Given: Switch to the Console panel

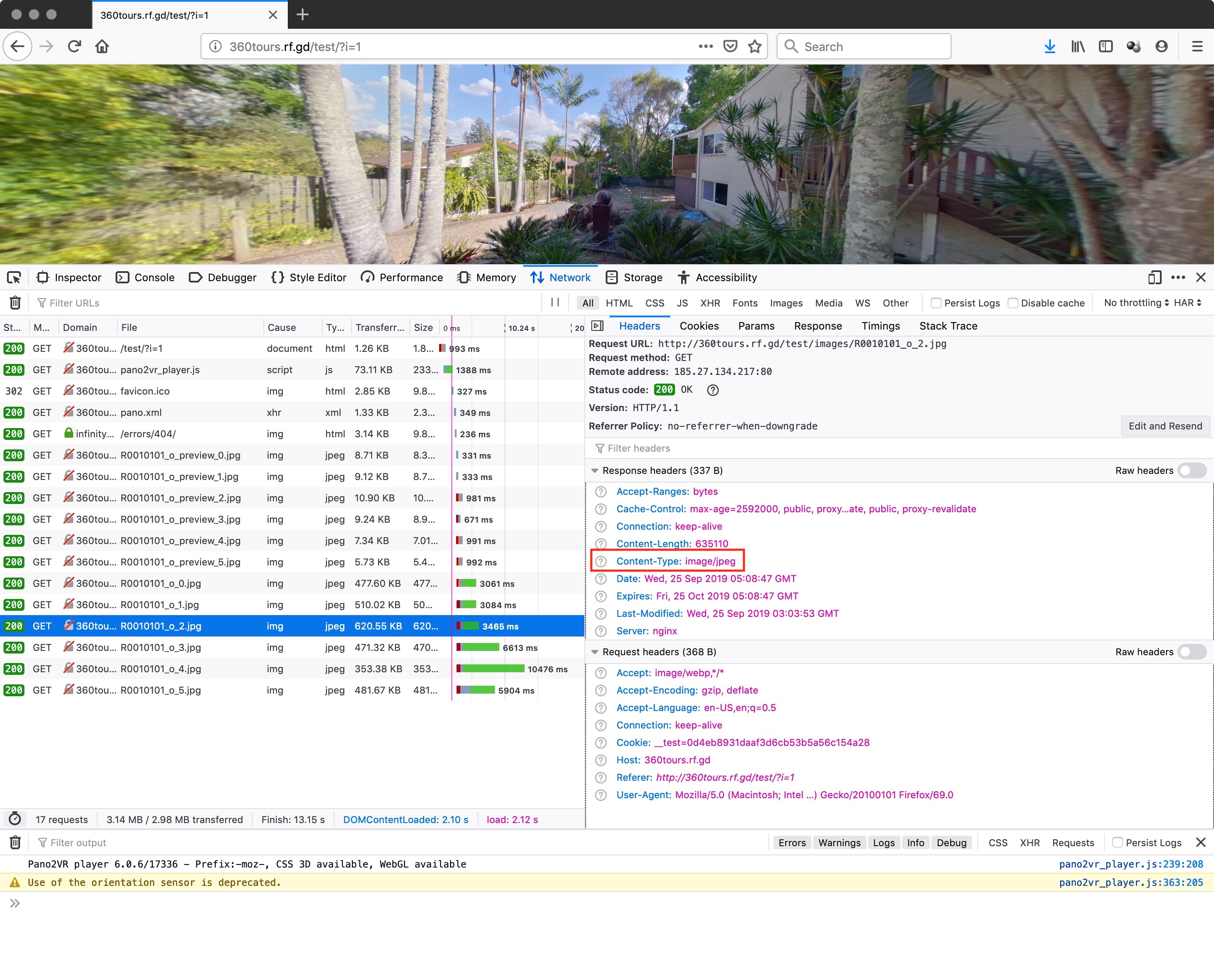Looking at the screenshot, I should click(145, 277).
